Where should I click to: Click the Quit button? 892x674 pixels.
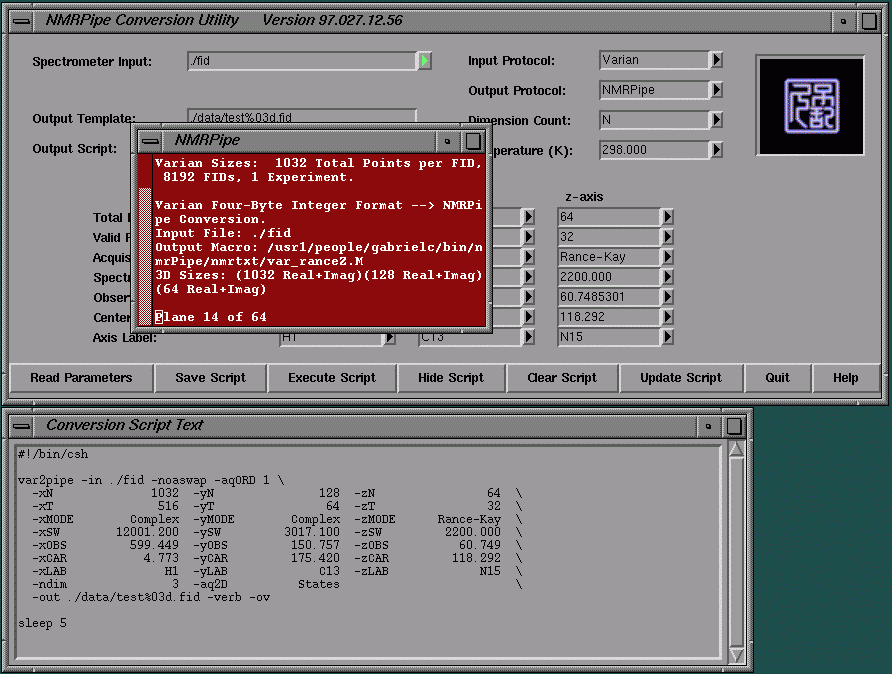pos(777,378)
